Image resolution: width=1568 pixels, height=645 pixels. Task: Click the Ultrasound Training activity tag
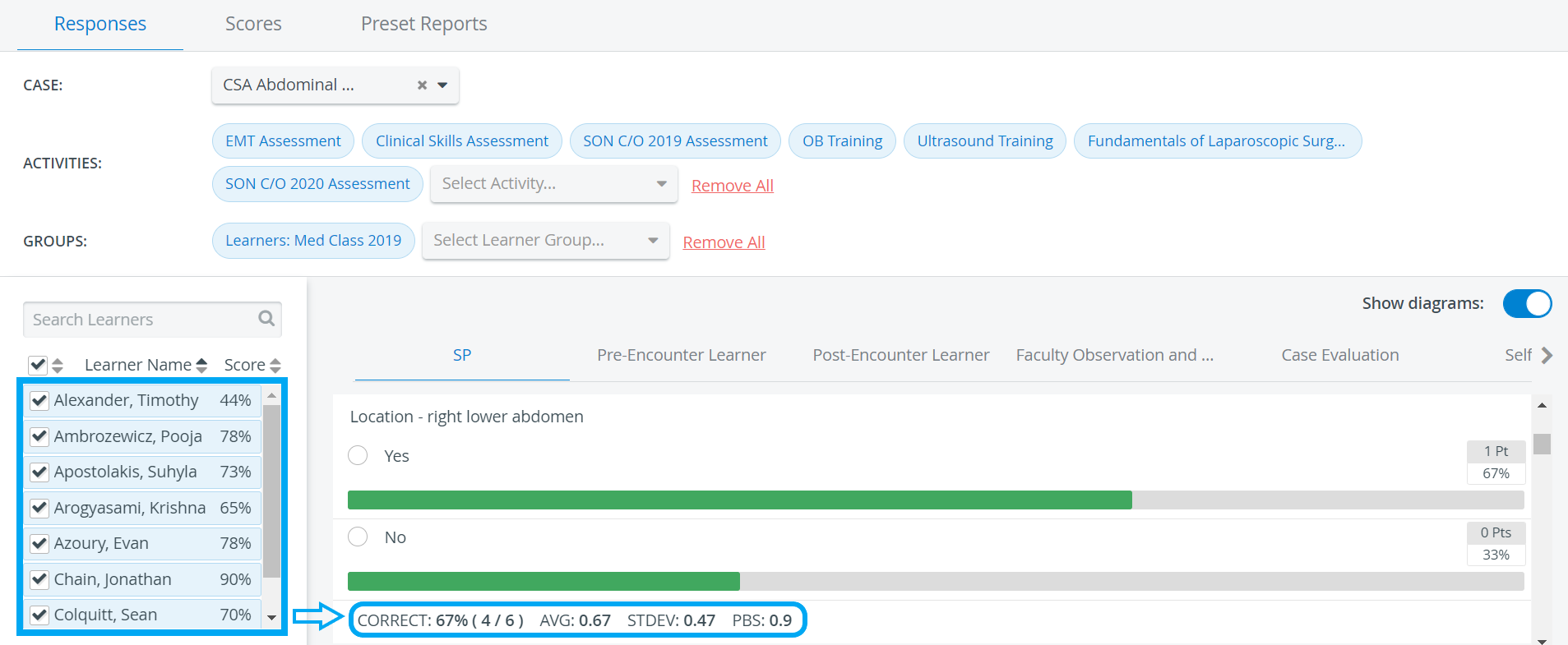point(985,141)
